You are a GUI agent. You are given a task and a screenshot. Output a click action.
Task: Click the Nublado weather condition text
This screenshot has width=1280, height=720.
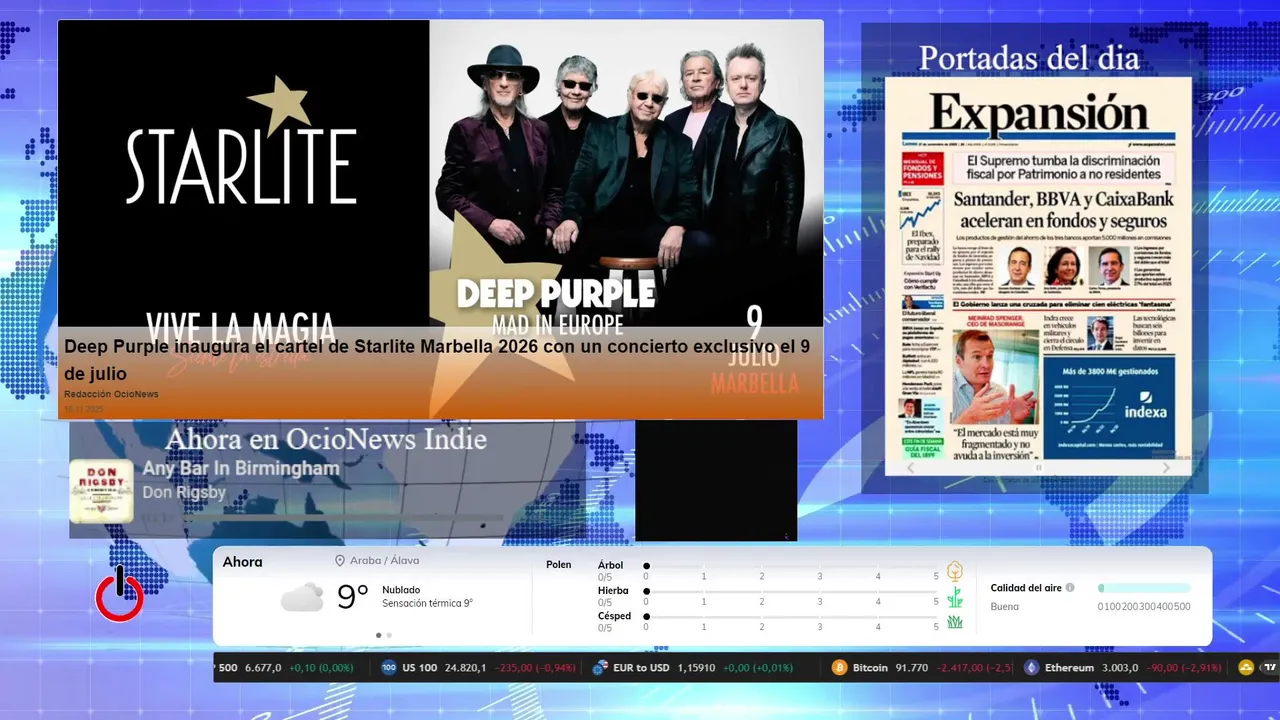pos(401,590)
